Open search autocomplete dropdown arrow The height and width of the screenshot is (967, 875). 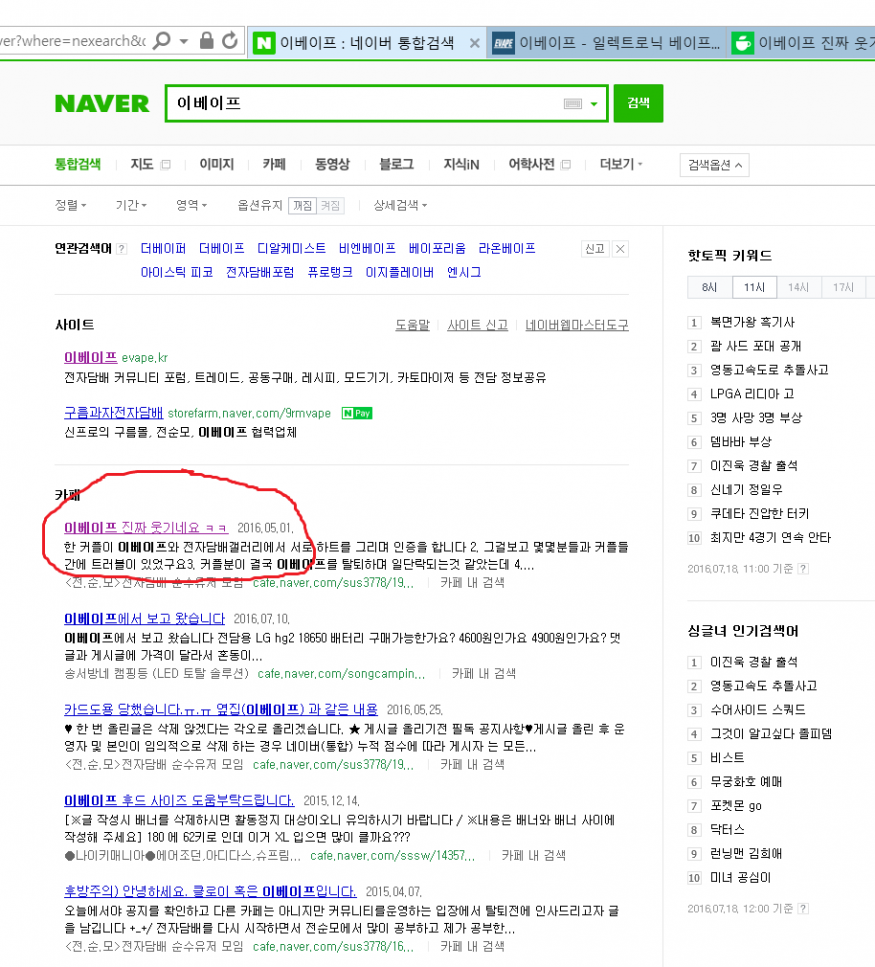click(594, 104)
